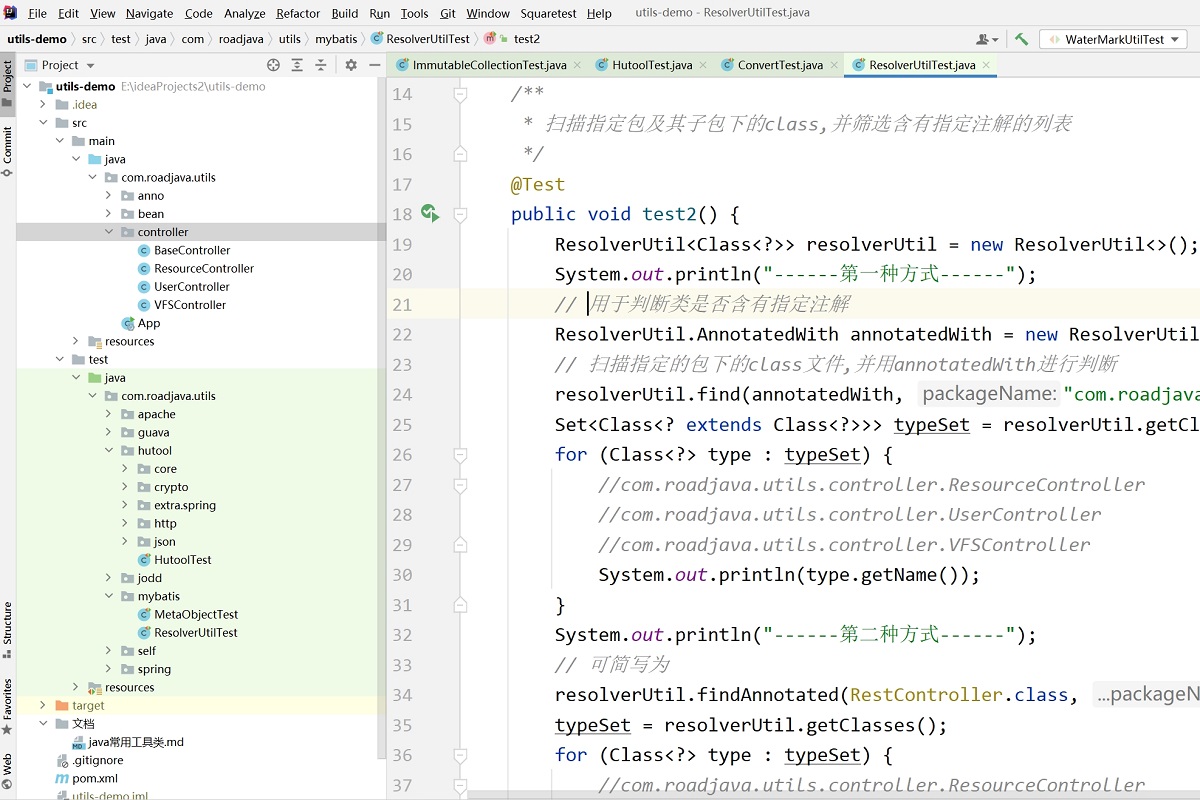Open the Web tool window side tab
Image resolution: width=1200 pixels, height=800 pixels.
(8, 771)
